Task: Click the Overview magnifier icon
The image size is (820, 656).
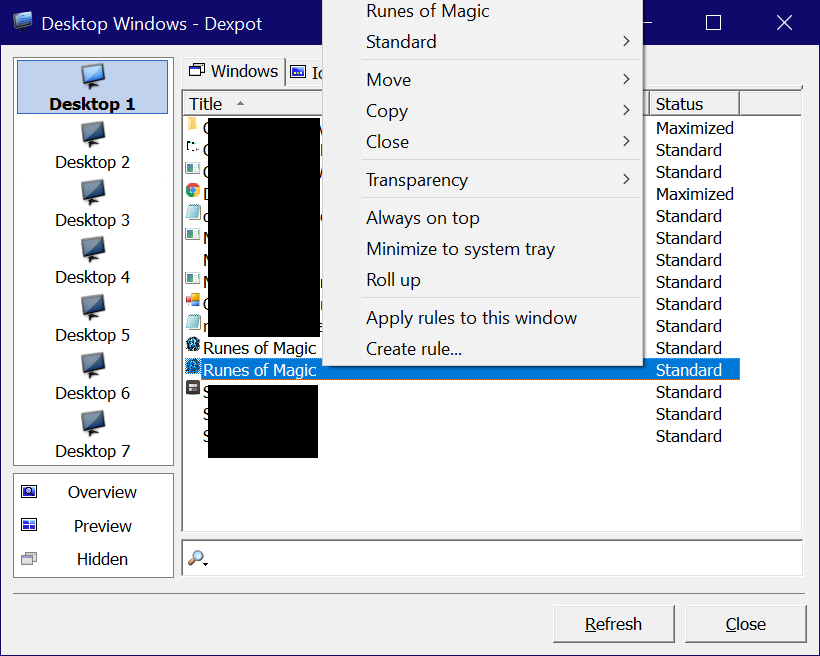Action: (x=28, y=492)
